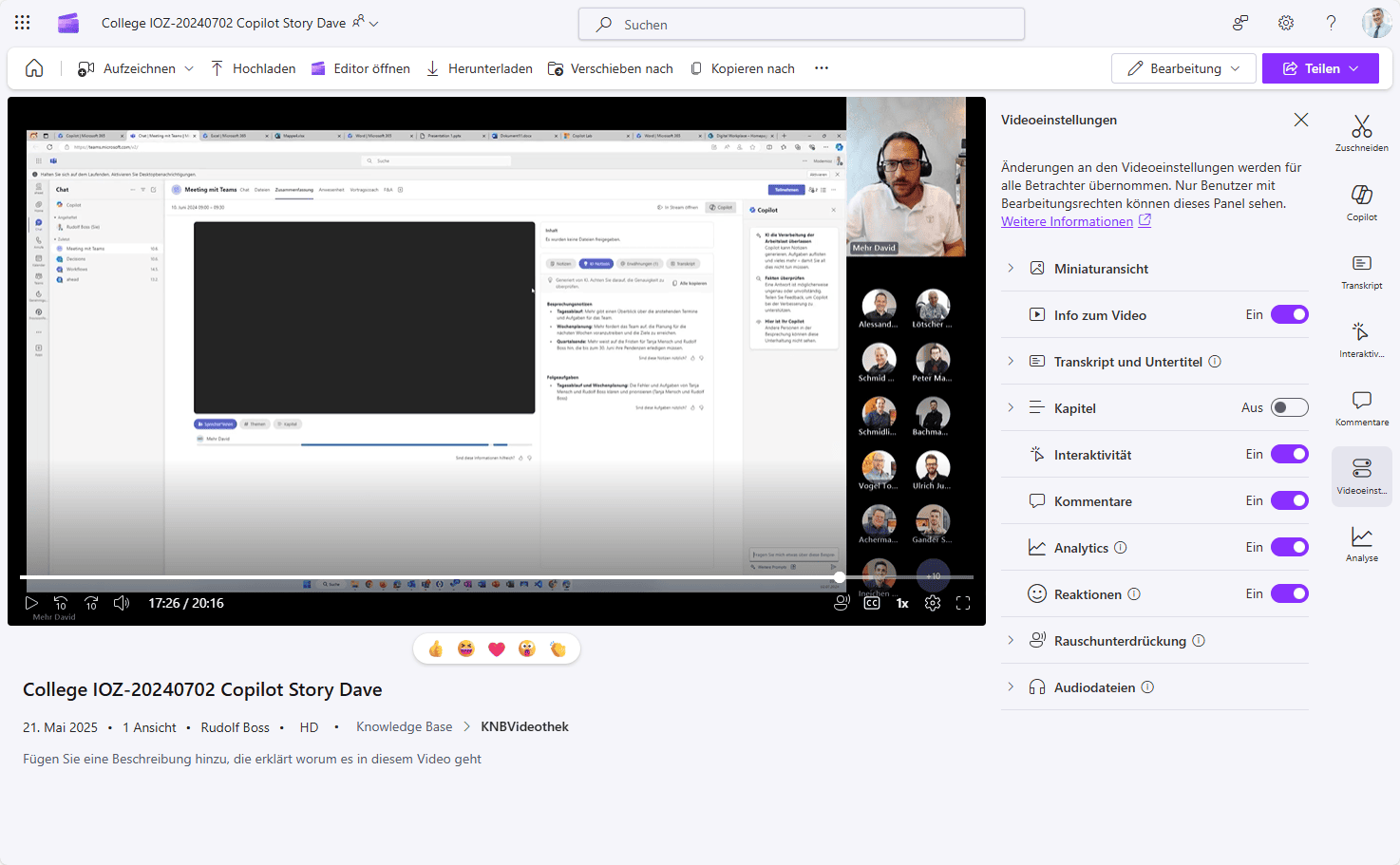Skip back 10 seconds in video

[61, 603]
